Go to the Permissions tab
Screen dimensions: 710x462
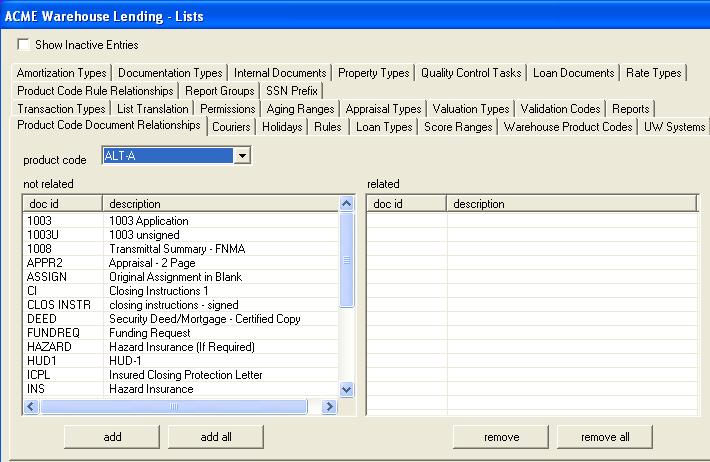[228, 109]
